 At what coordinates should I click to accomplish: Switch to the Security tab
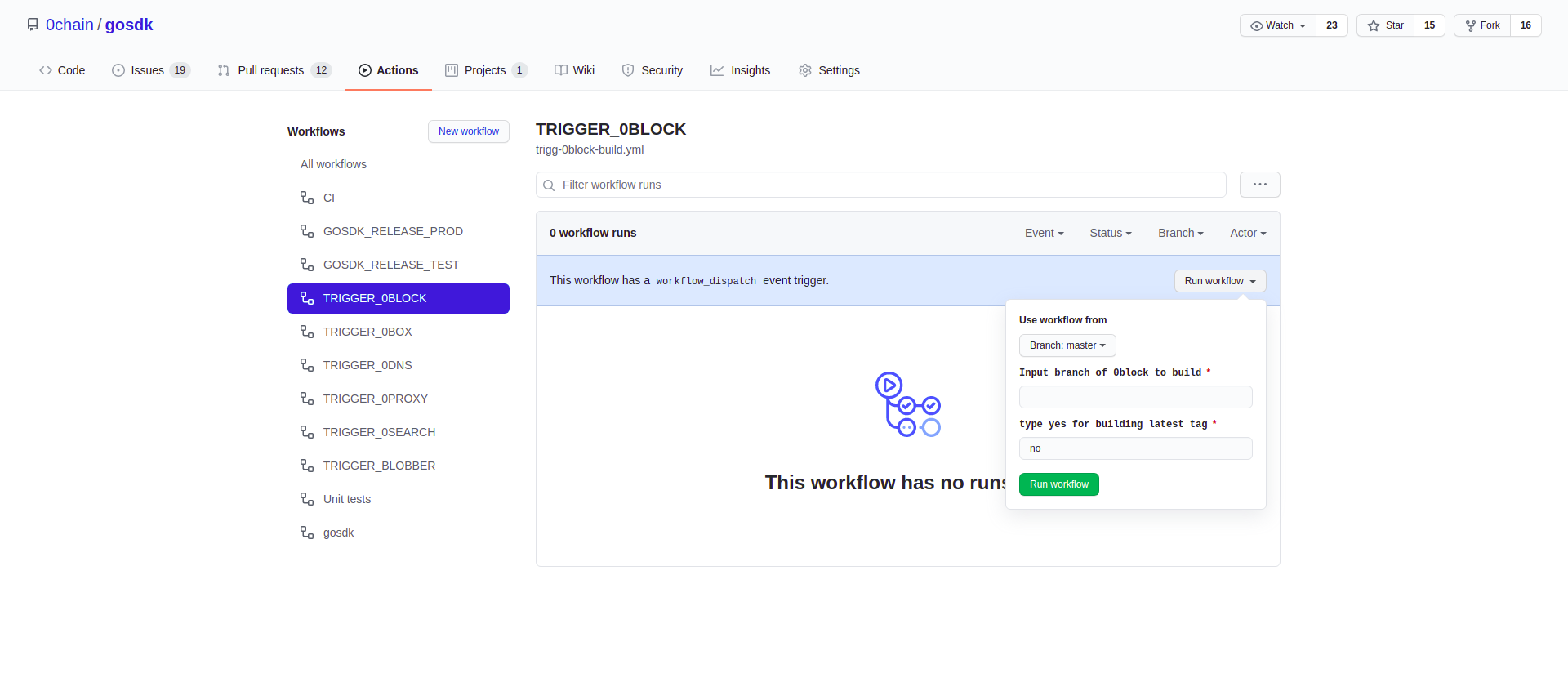coord(653,70)
